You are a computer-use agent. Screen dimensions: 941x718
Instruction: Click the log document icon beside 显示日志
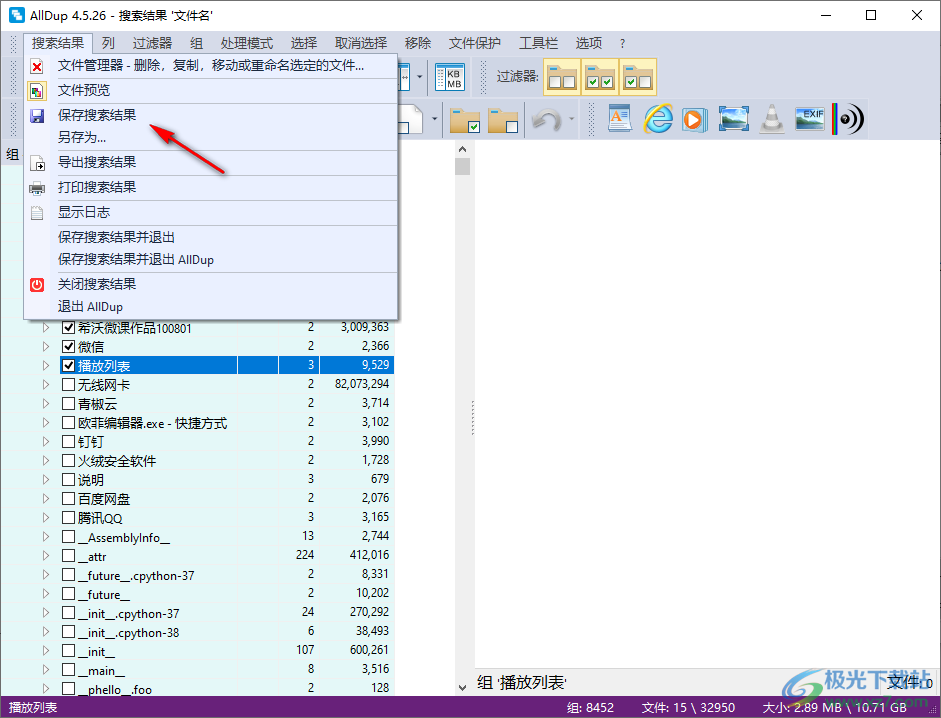(37, 213)
